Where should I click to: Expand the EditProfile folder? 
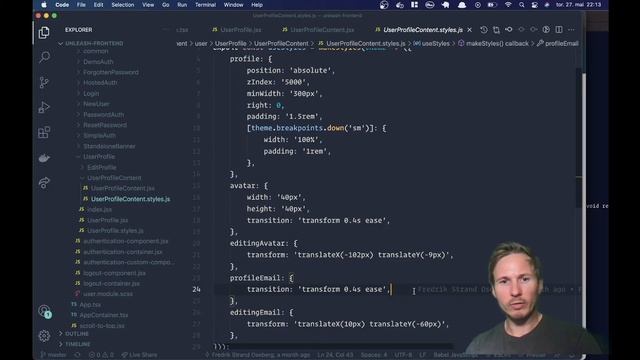[102, 167]
